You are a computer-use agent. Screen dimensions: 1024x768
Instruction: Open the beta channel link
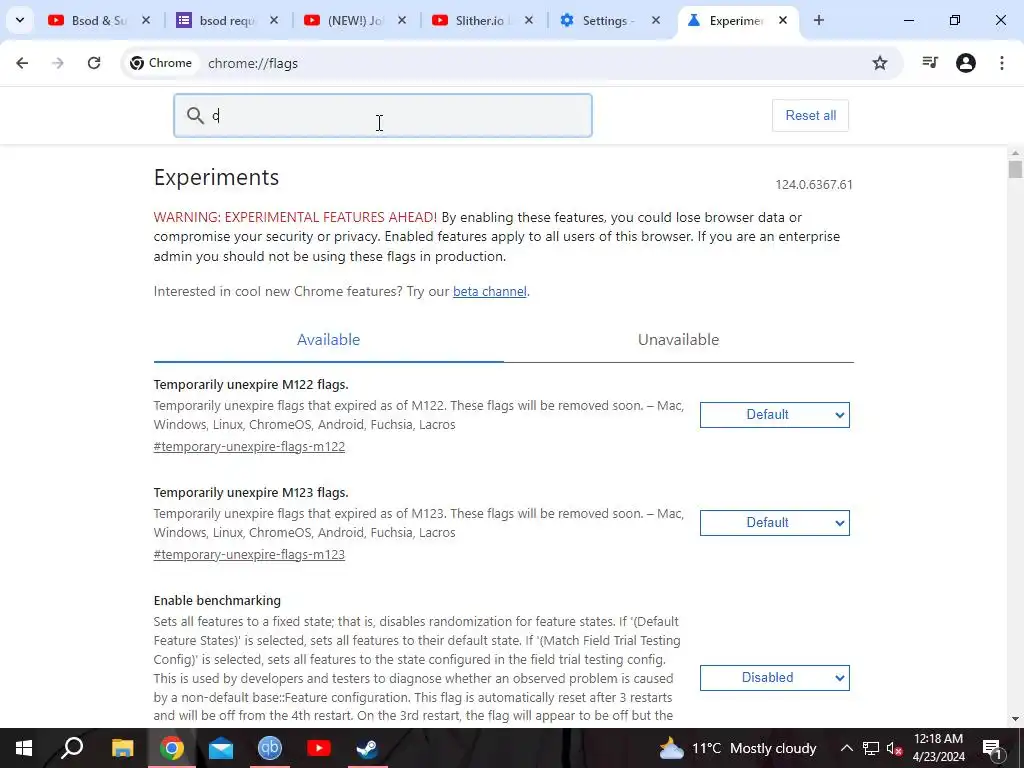pos(490,291)
